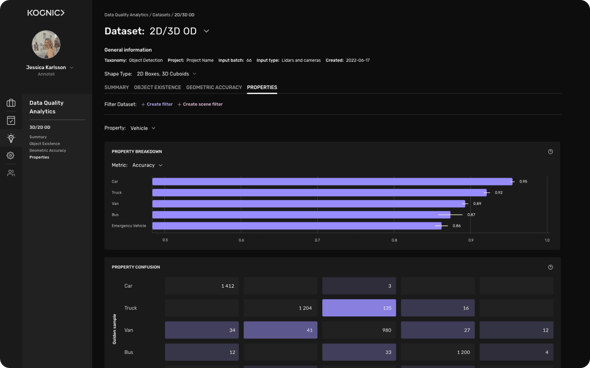Open the Dataset 2D/3D OD dropdown
The width and height of the screenshot is (590, 368).
point(206,31)
